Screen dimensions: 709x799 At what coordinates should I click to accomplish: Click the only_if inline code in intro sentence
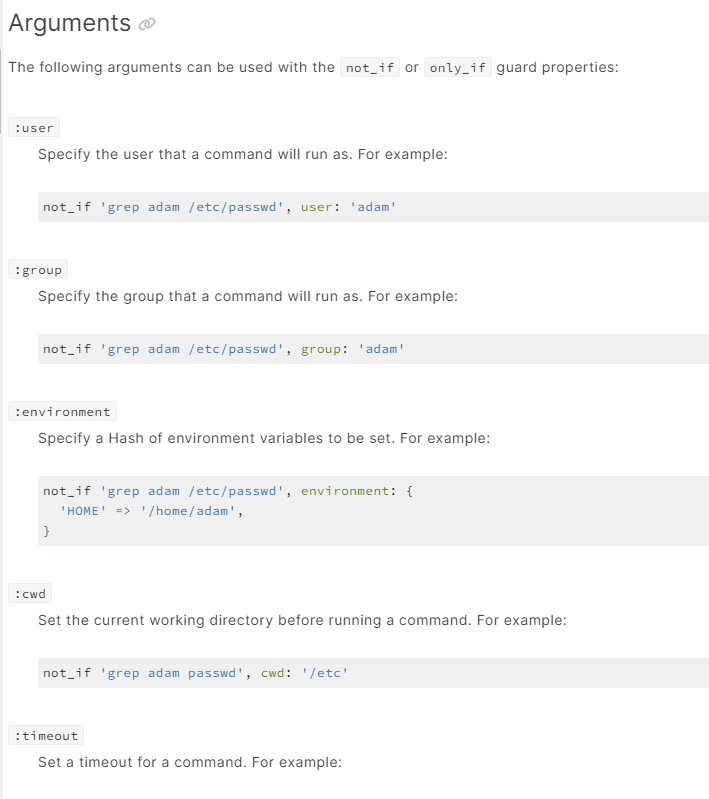(458, 68)
